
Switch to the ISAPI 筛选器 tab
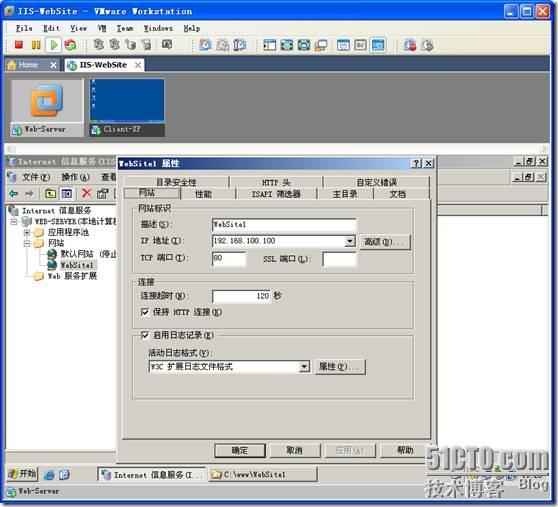click(276, 194)
